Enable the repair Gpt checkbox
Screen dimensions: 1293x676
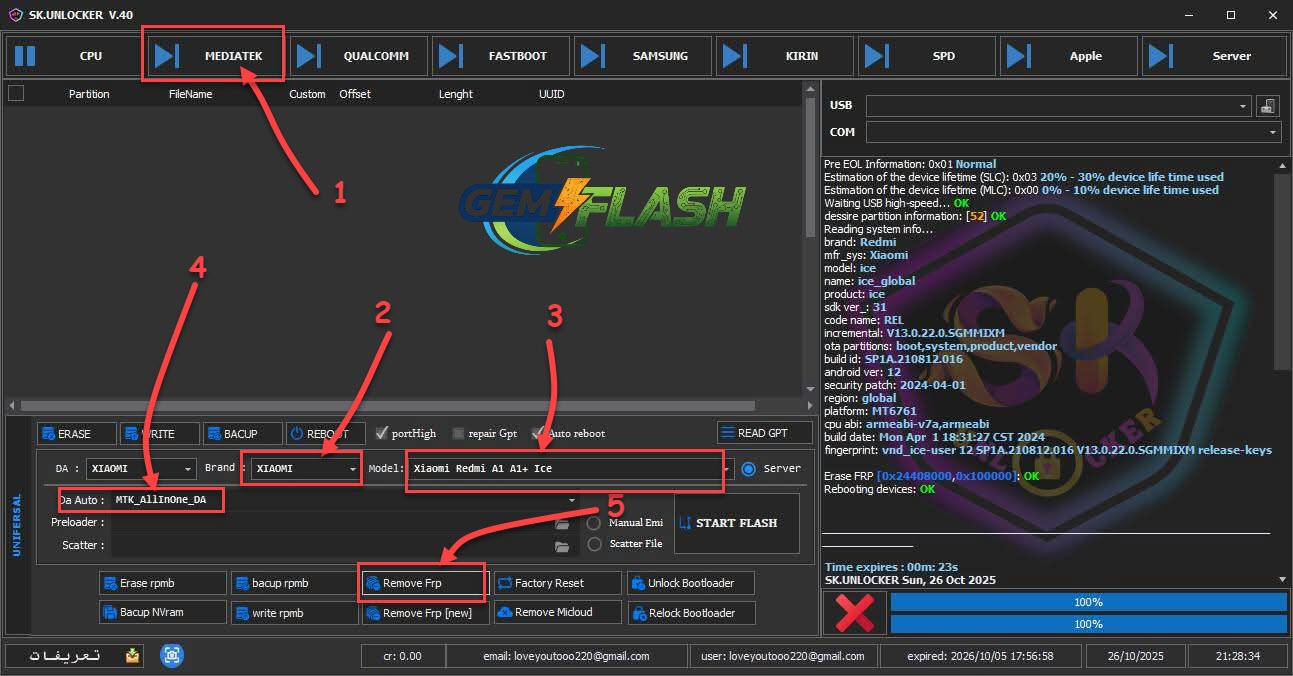[x=458, y=433]
